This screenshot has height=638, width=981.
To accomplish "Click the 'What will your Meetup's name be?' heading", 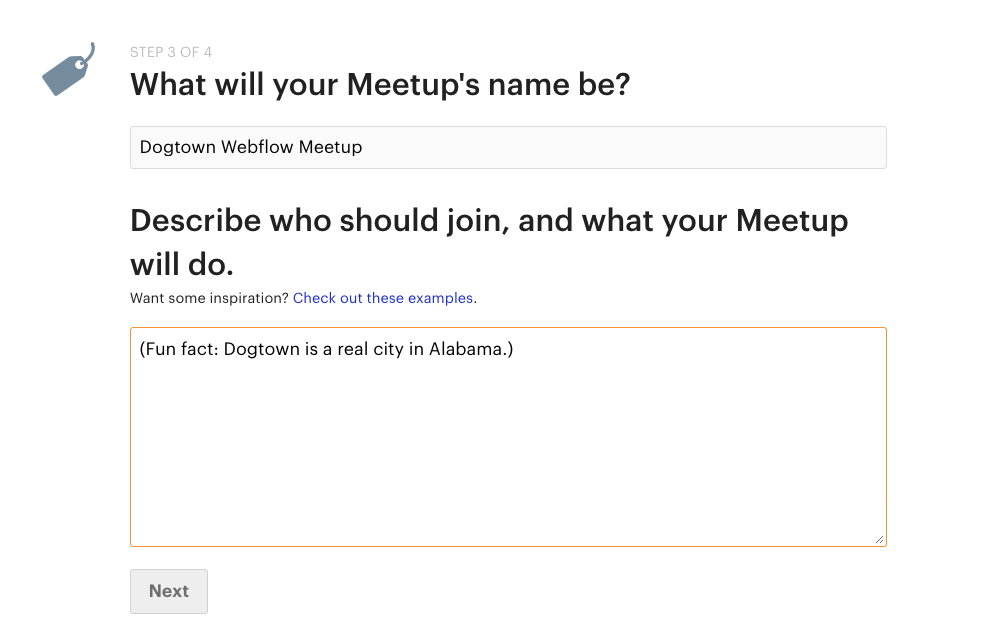I will 380,84.
